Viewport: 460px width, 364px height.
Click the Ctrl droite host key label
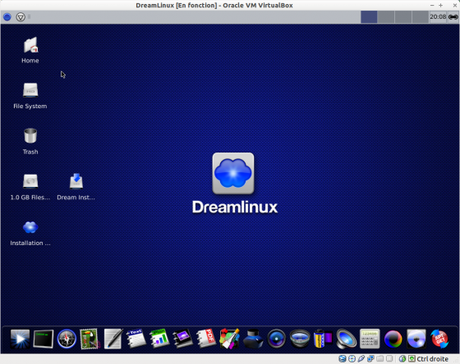pos(432,359)
